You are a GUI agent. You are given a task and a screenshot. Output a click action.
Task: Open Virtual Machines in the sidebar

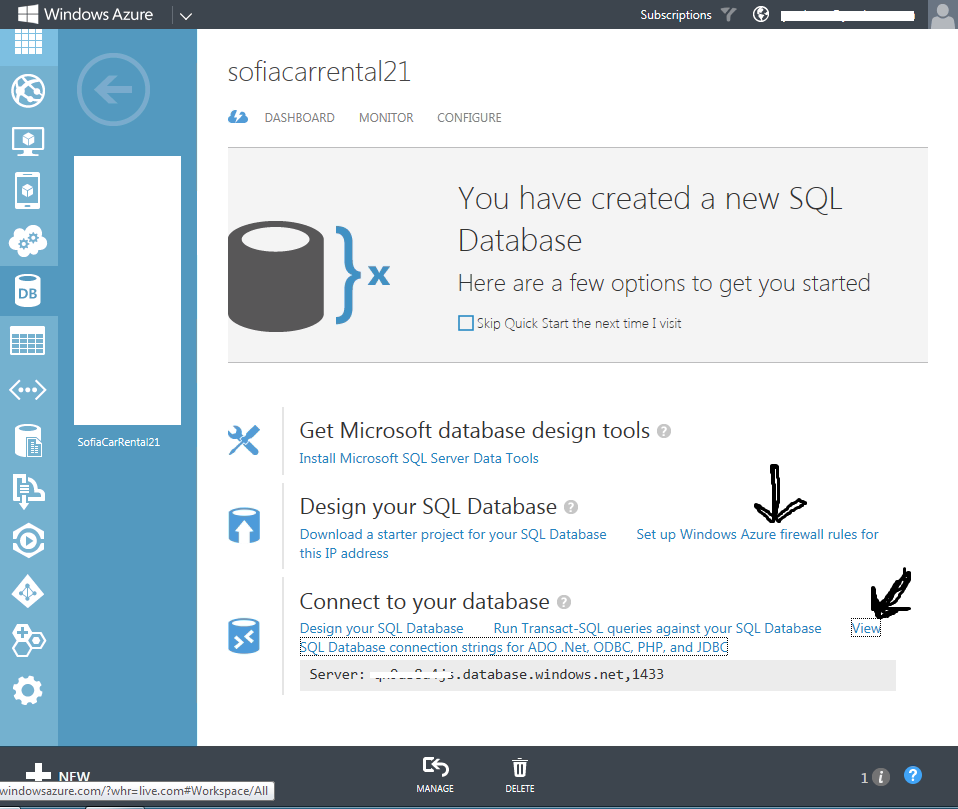tap(28, 140)
